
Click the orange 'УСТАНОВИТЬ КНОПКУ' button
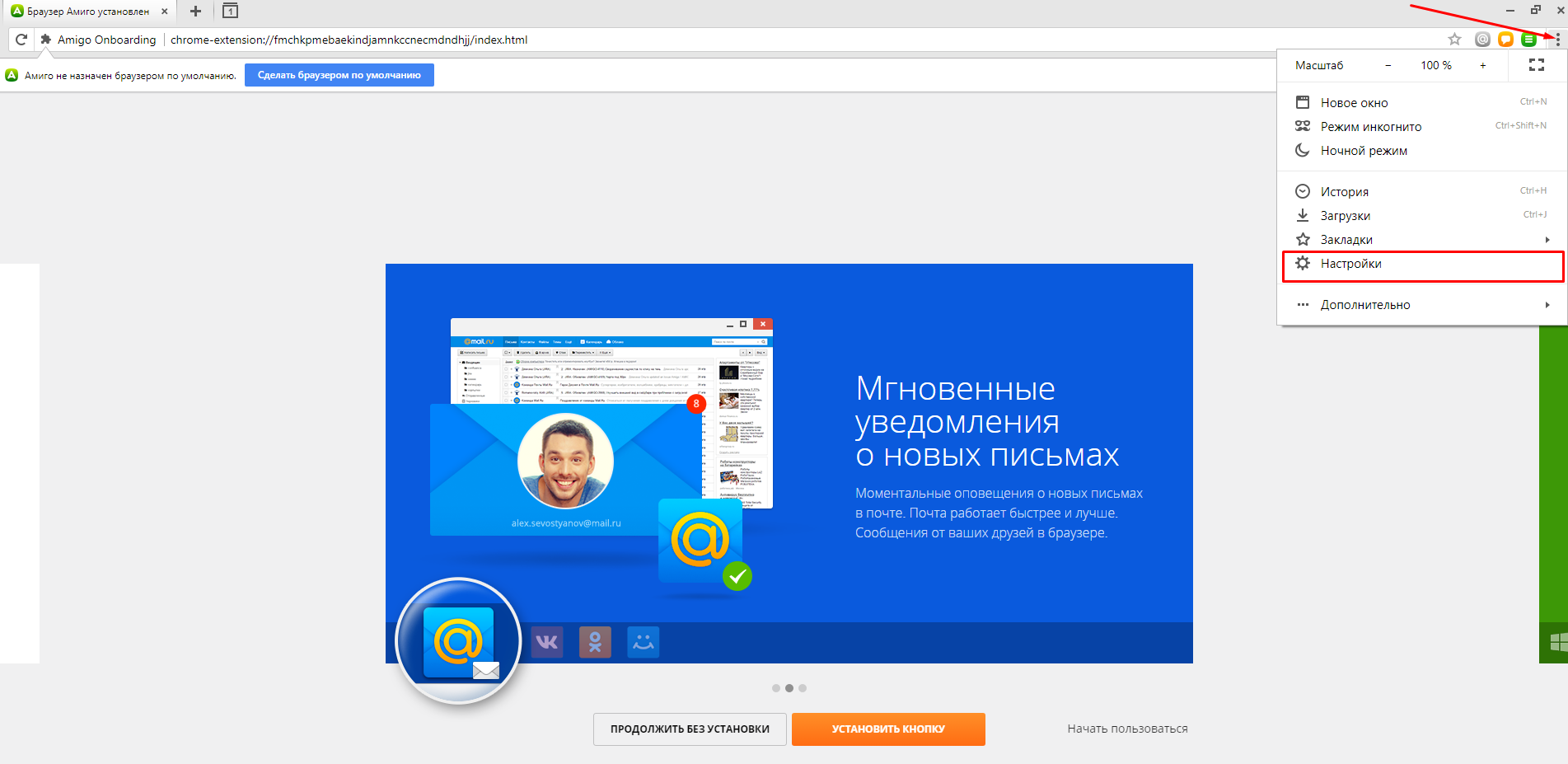pos(888,729)
